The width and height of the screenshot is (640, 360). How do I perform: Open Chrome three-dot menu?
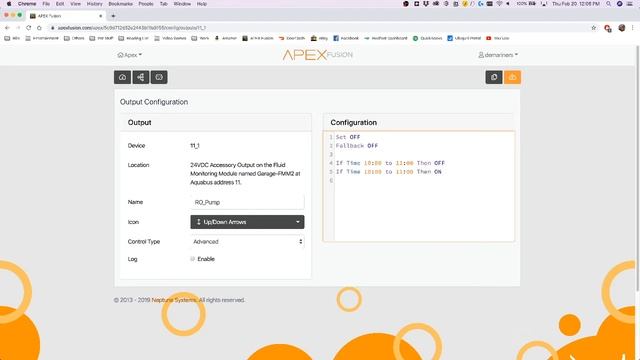click(633, 28)
